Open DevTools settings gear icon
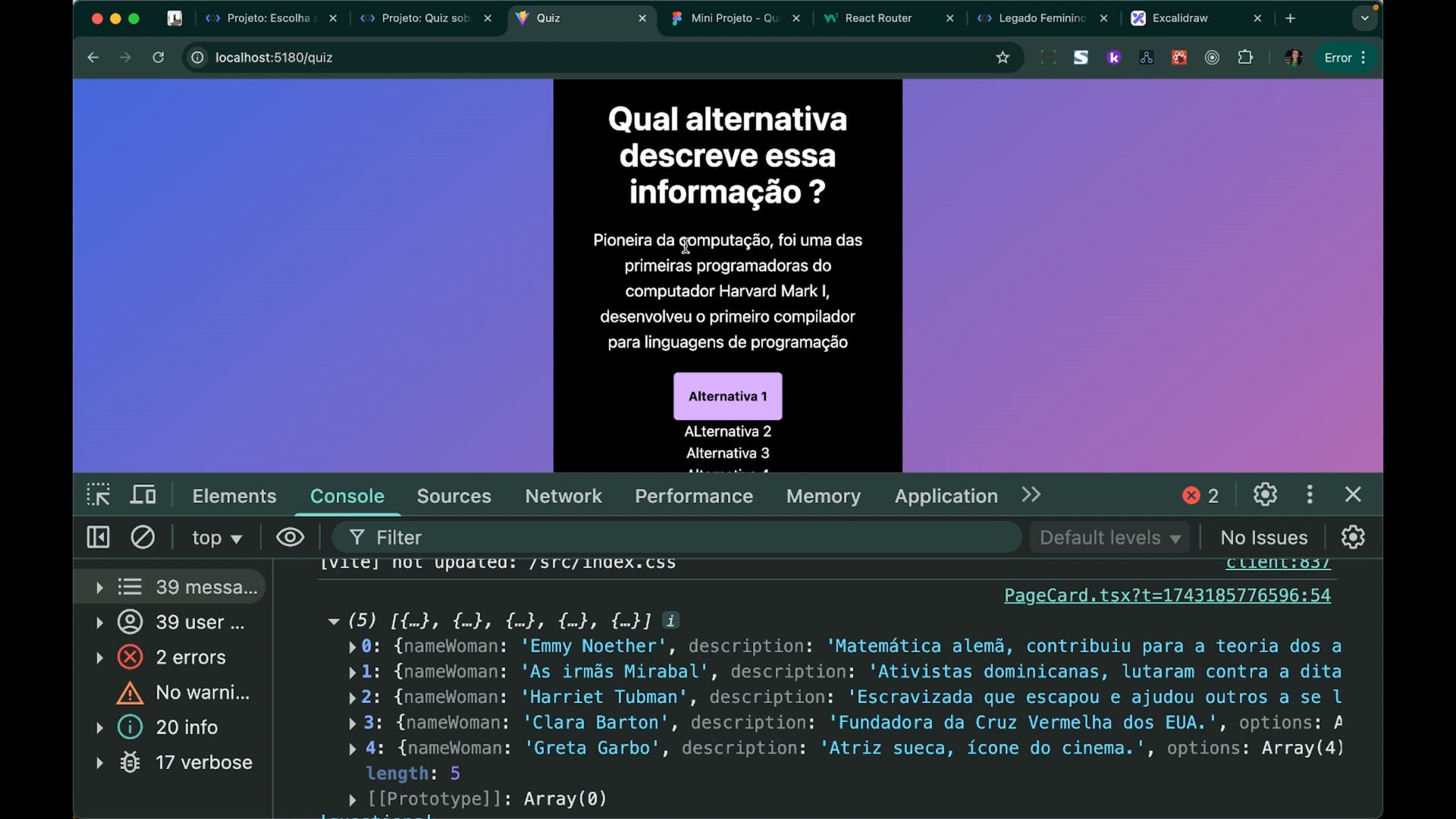1456x819 pixels. click(1265, 495)
